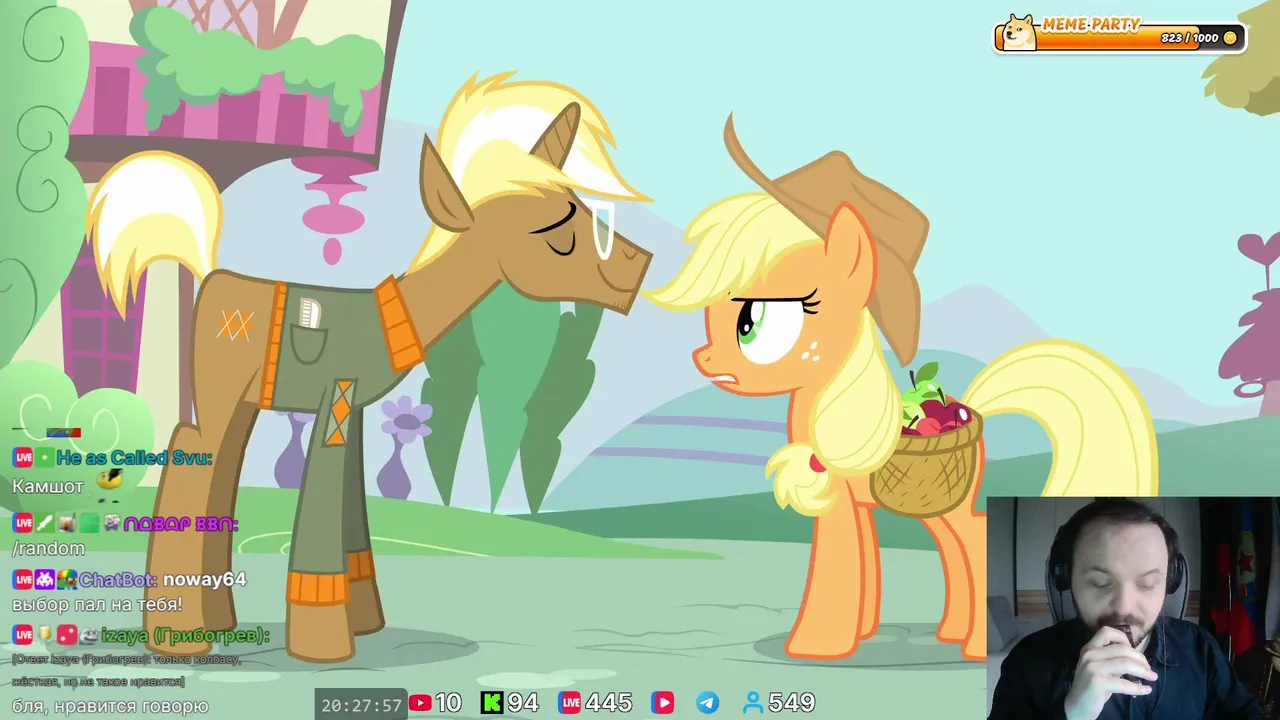Open He as Called Svu's username
1280x720 pixels.
pyautogui.click(x=134, y=458)
